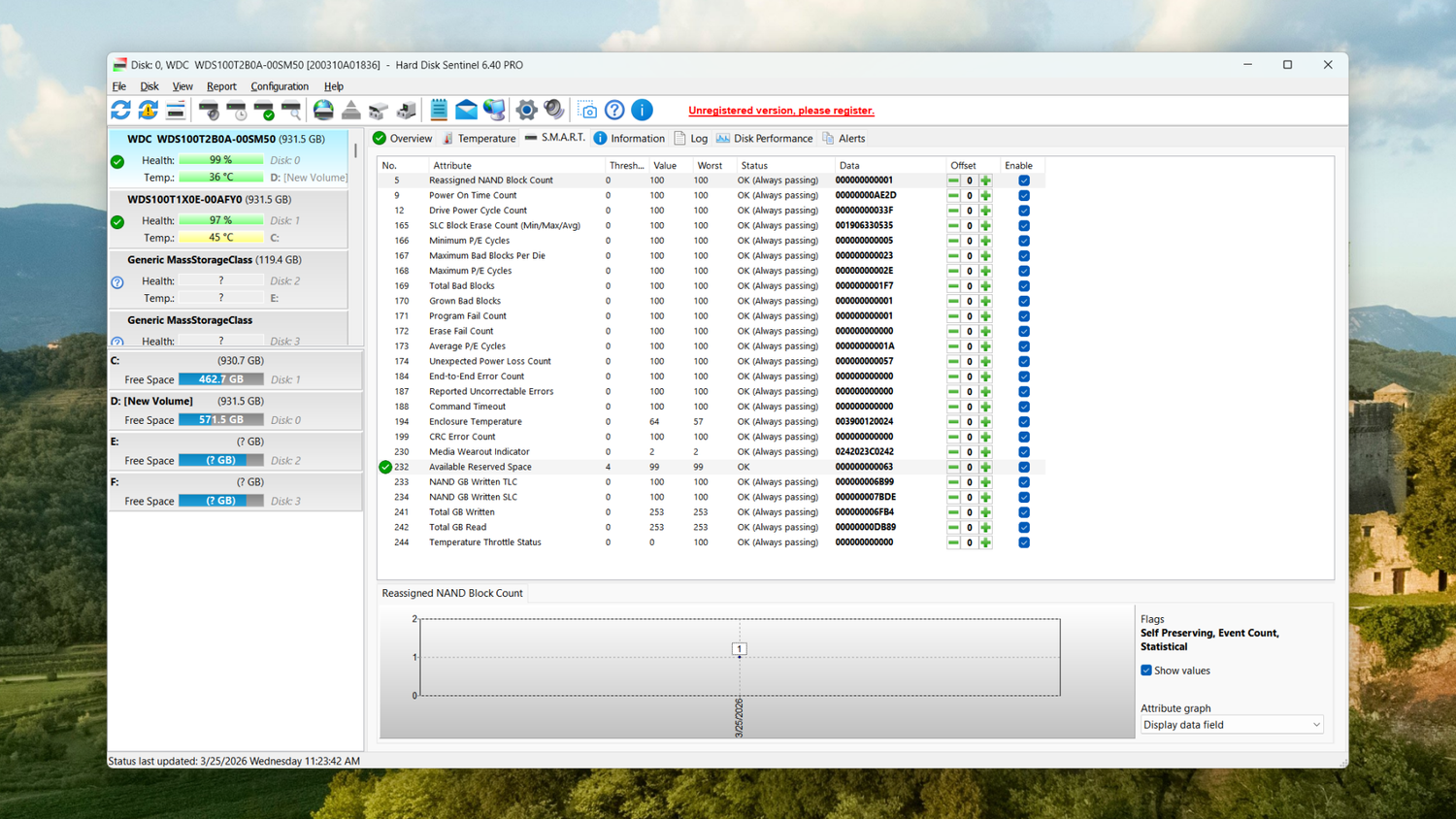Open the Report menu

pyautogui.click(x=221, y=86)
